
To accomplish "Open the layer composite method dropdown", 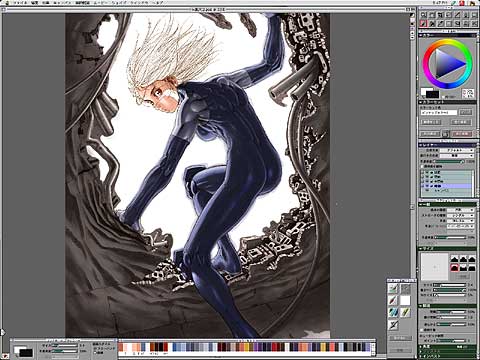I will coord(457,150).
